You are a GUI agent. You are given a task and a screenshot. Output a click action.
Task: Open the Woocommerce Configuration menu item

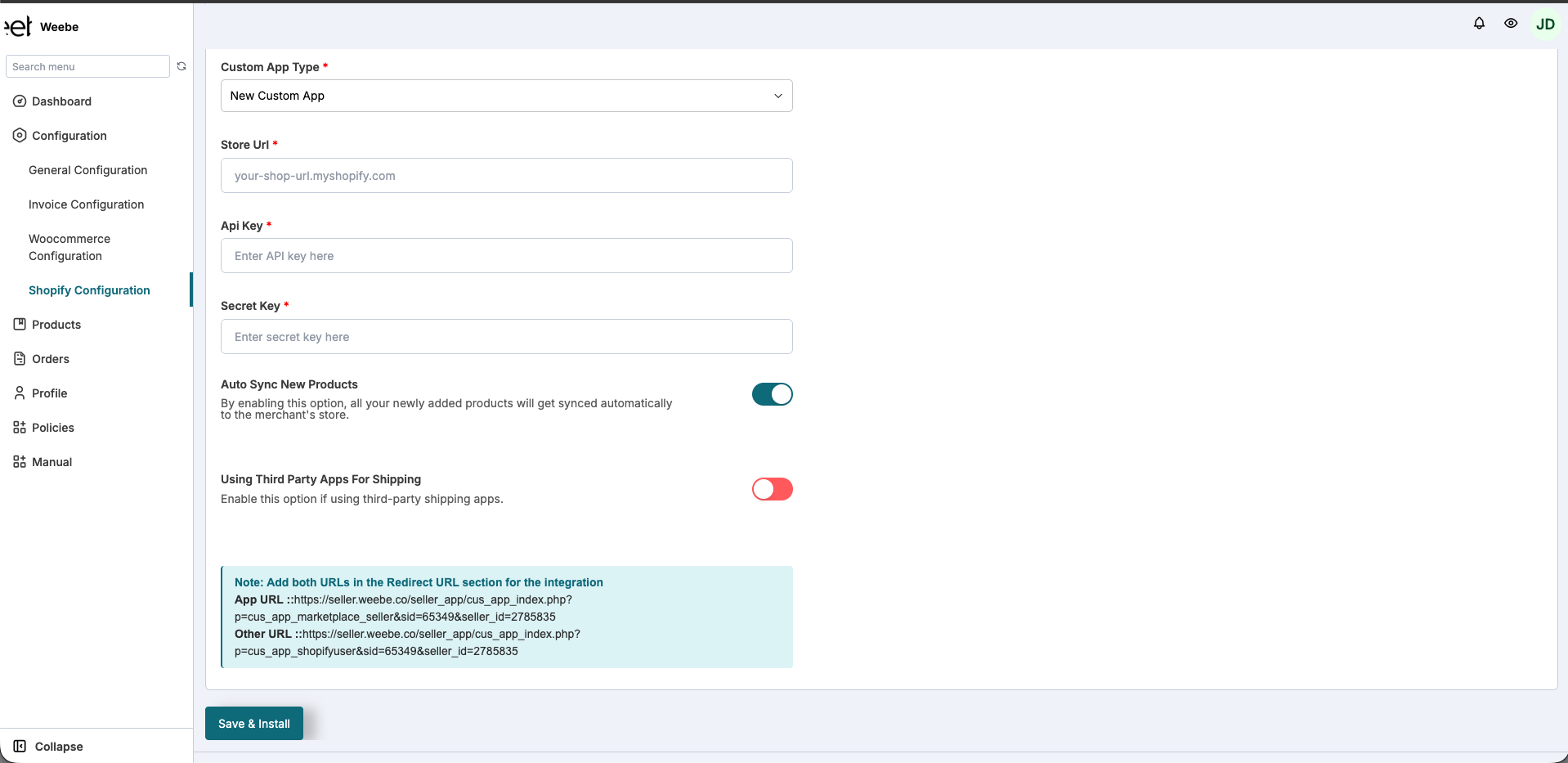point(69,247)
